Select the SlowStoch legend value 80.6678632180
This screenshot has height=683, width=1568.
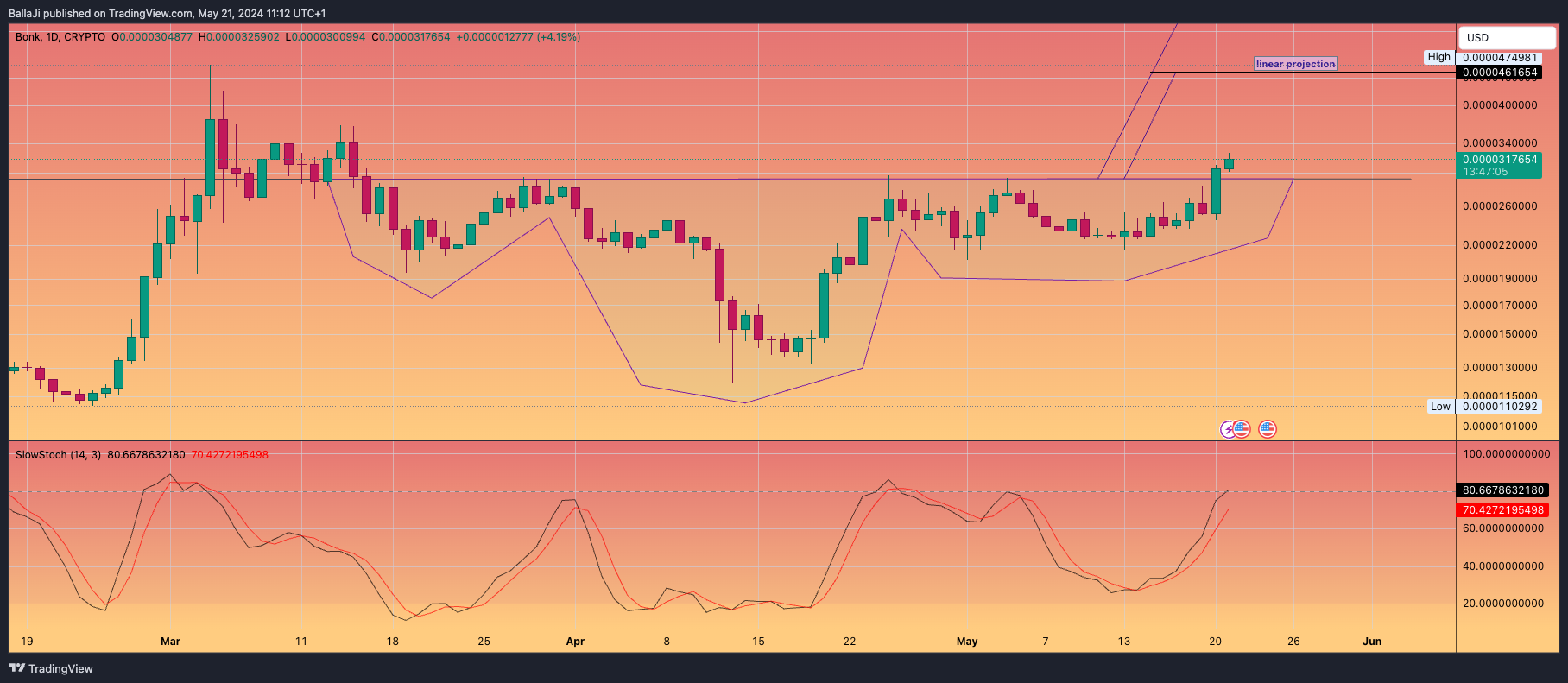pos(146,455)
